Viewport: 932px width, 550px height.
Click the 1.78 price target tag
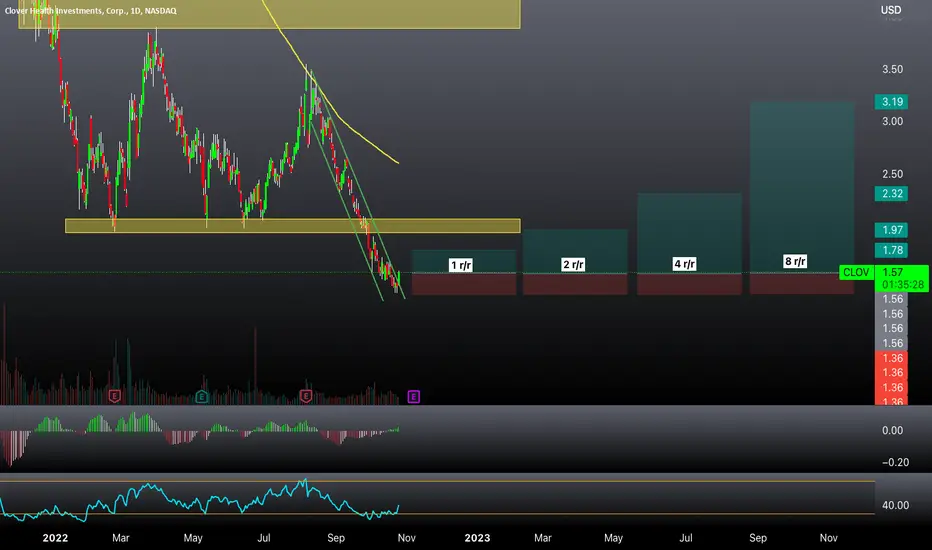tap(891, 250)
